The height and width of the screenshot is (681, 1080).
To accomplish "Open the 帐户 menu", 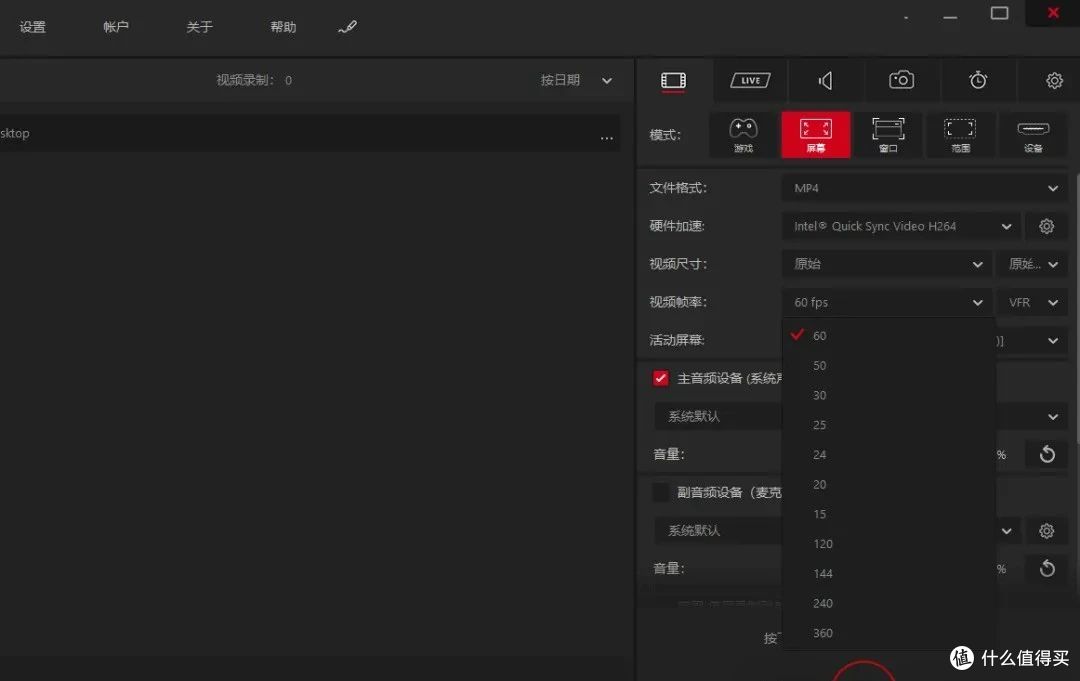I will click(116, 27).
